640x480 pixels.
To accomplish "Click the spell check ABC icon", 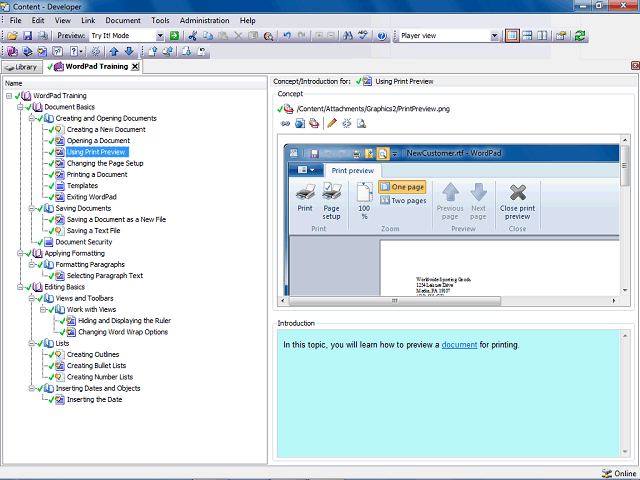I will pyautogui.click(x=363, y=36).
